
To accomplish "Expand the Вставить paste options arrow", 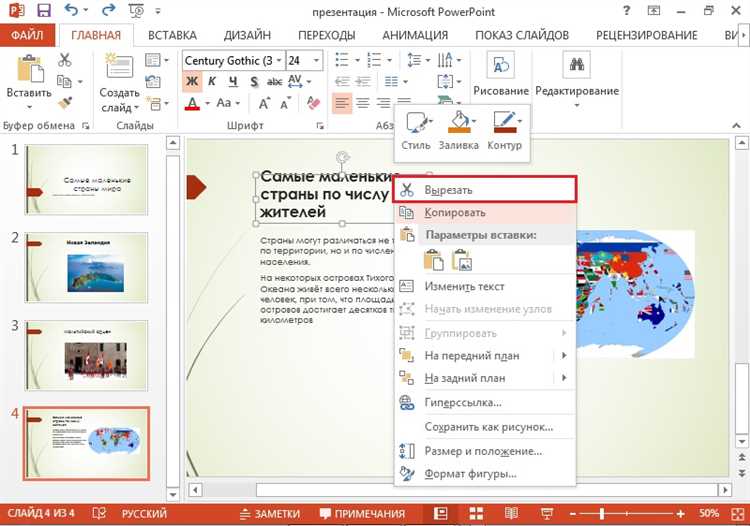I will click(x=29, y=107).
